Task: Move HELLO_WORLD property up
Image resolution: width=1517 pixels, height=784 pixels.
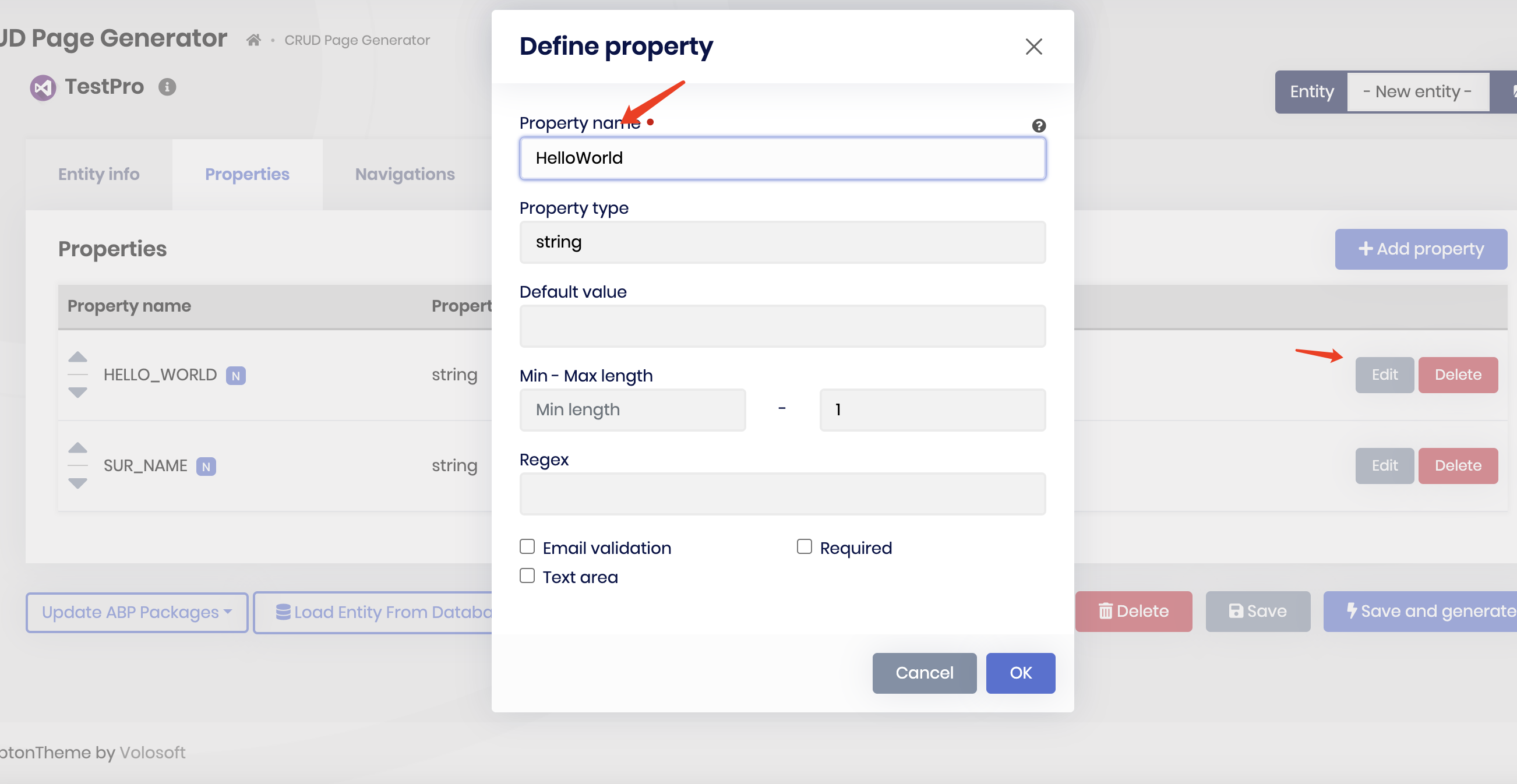Action: pyautogui.click(x=77, y=357)
